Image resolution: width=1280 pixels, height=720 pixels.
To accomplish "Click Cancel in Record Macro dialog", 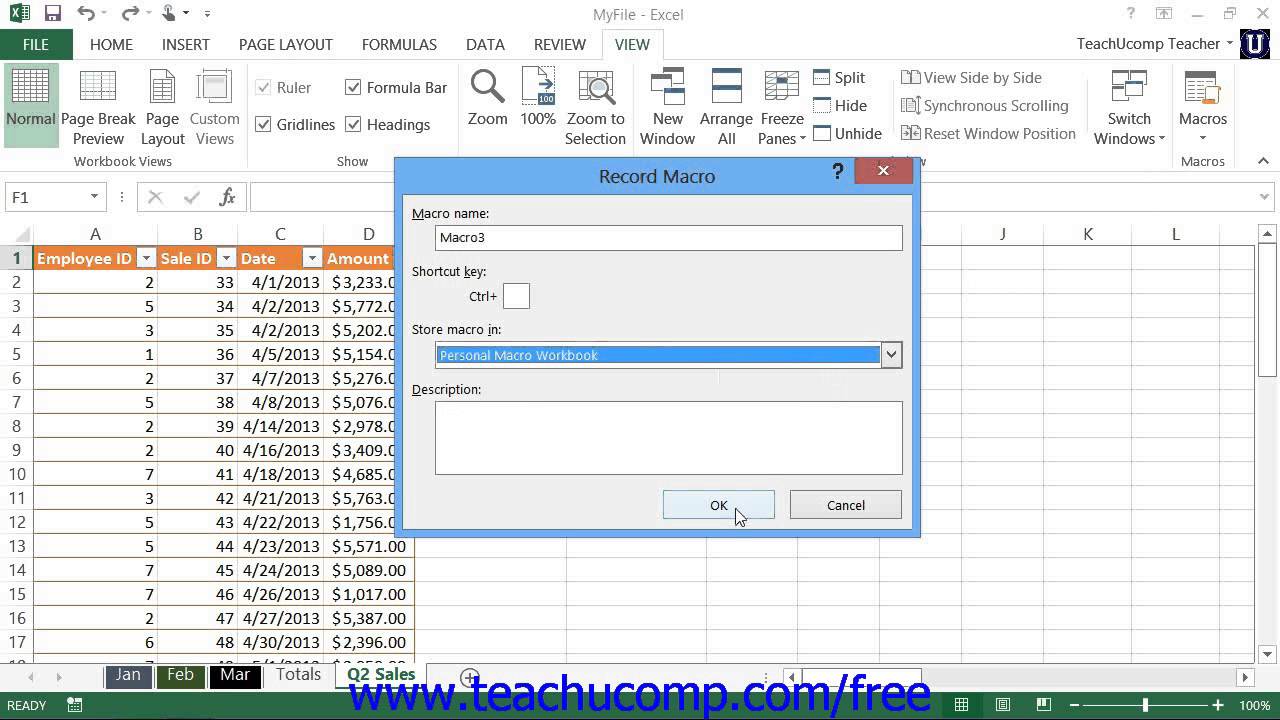I will click(x=846, y=505).
